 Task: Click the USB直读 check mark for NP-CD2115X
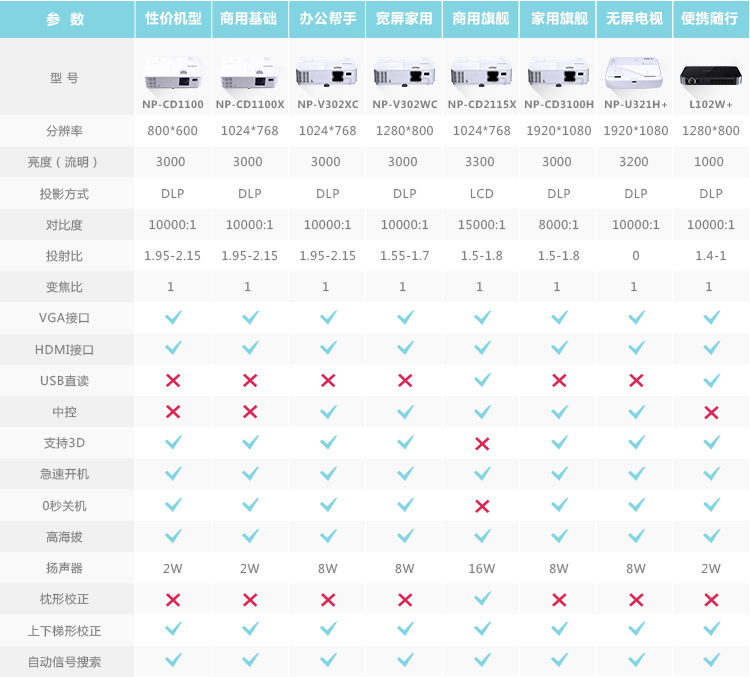(x=482, y=380)
